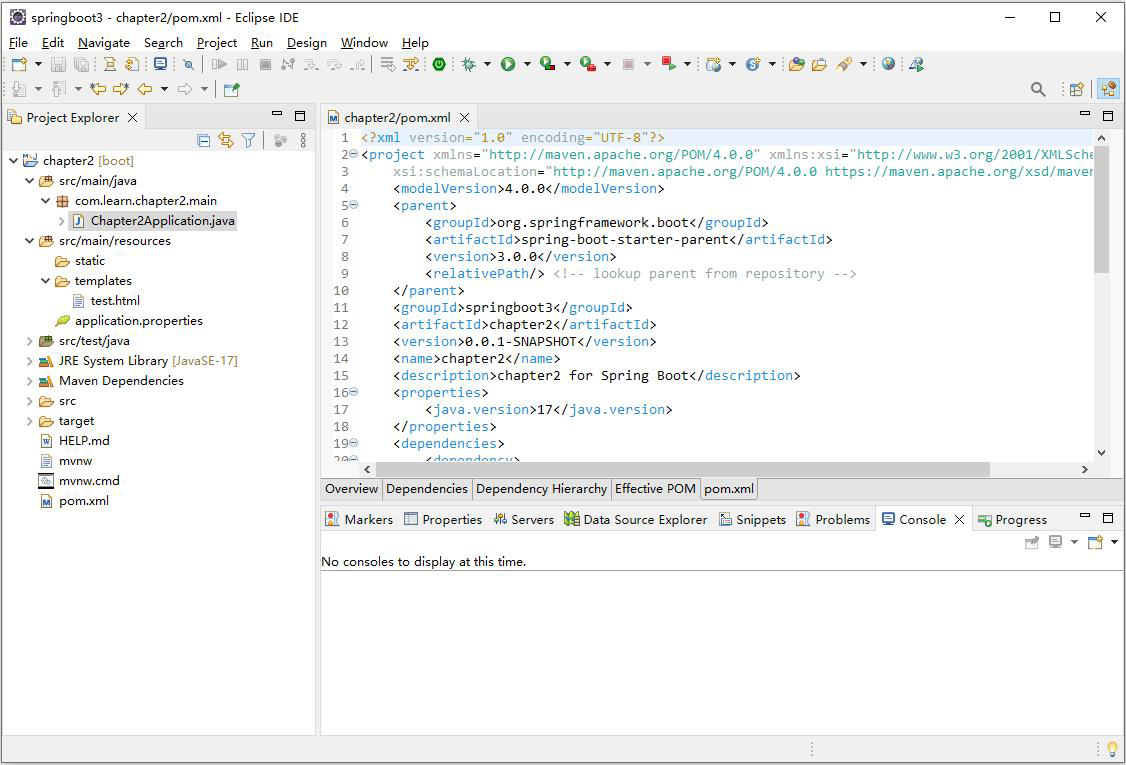Switch to Dependencies tab of POM editor
Viewport: 1126px width, 765px height.
[427, 488]
